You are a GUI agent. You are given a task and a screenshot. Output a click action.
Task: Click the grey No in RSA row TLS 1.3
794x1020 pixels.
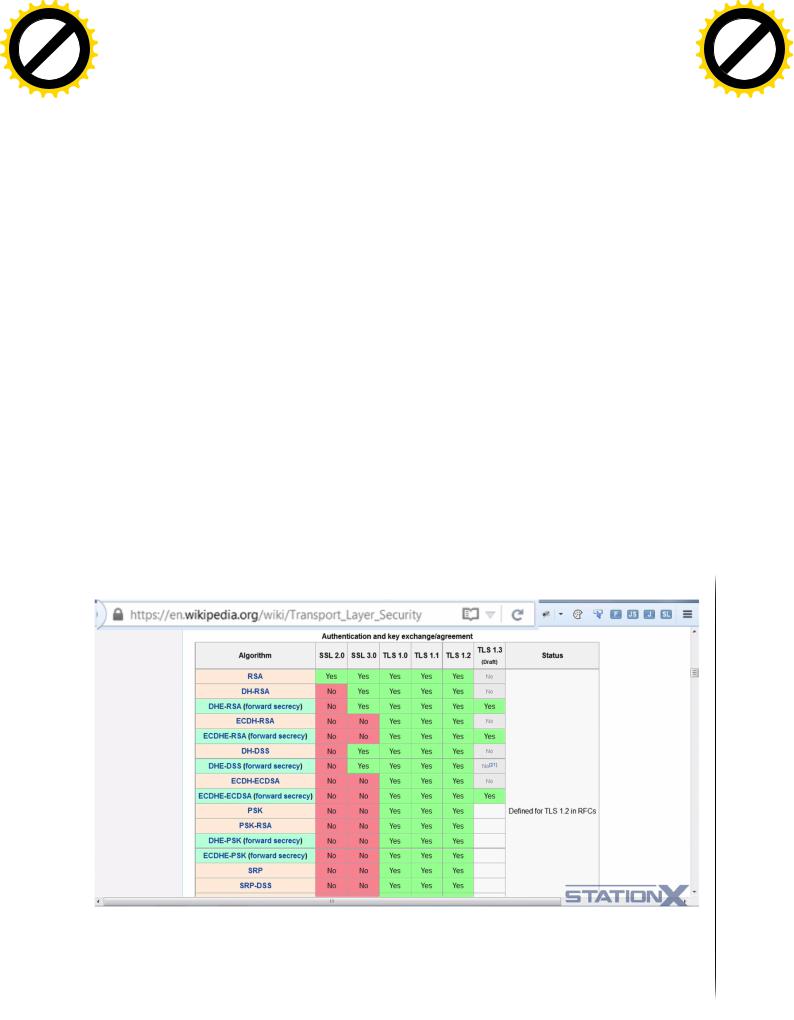(x=490, y=677)
